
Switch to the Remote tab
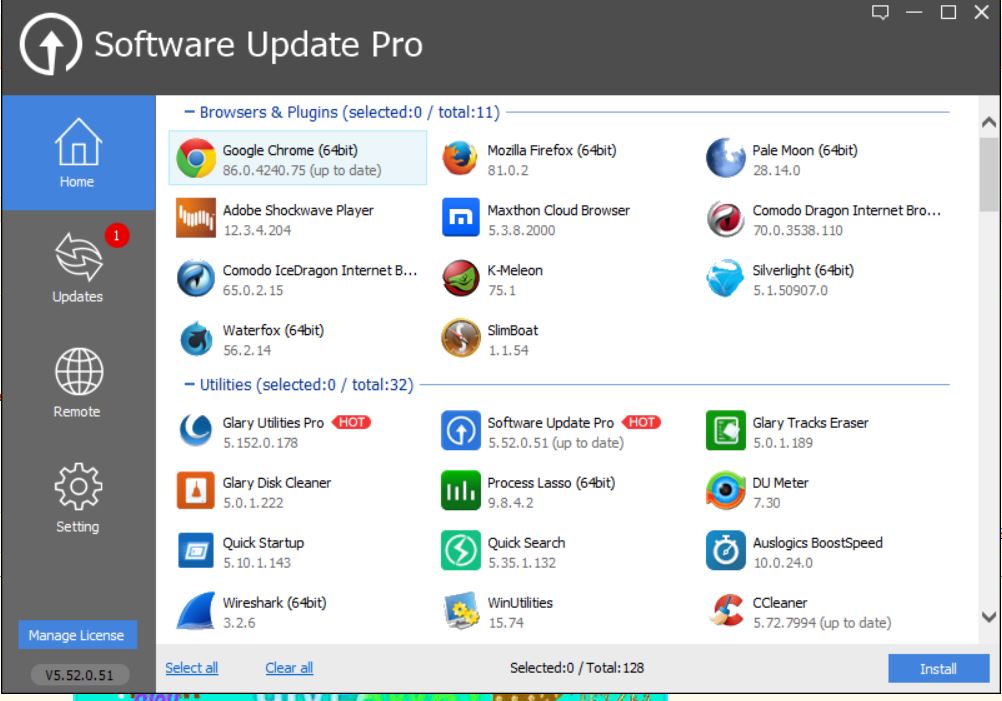[x=78, y=383]
